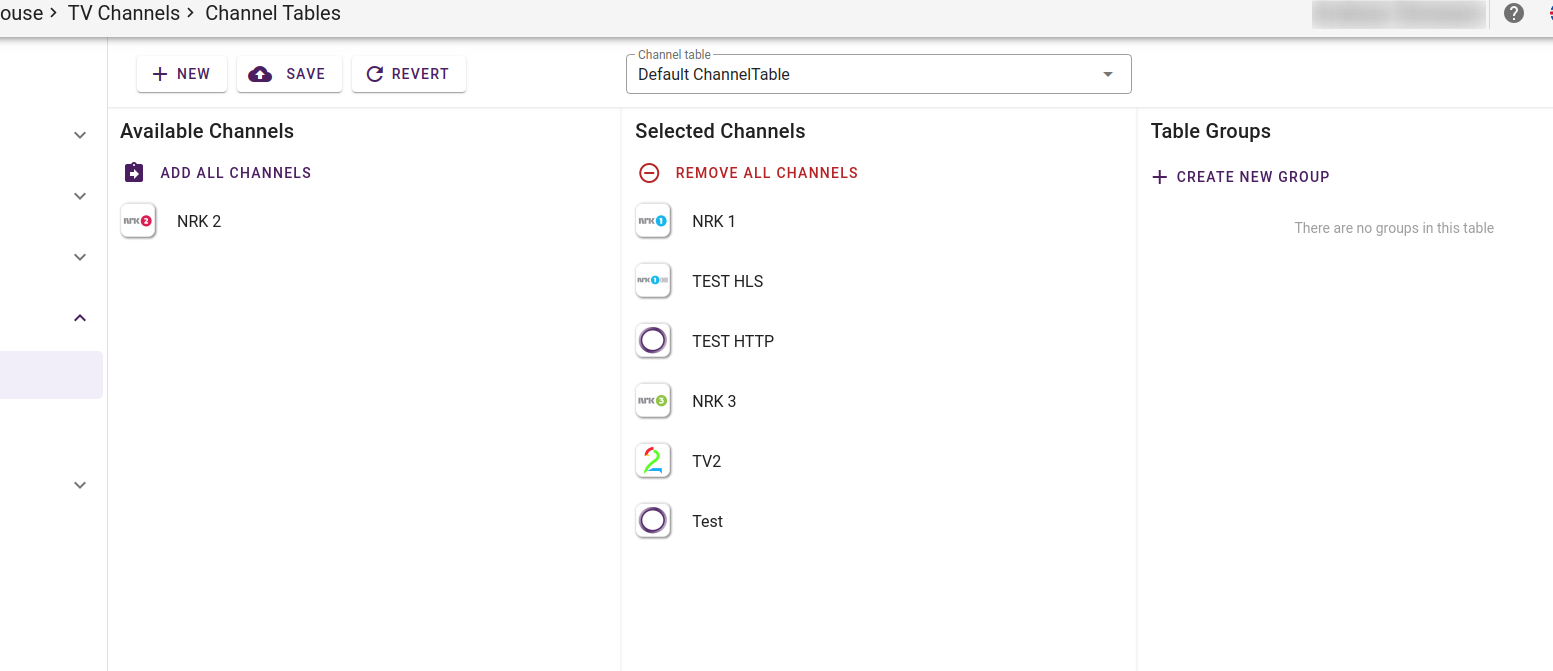Select Channel Tables in the breadcrumb
Viewport: 1553px width, 671px height.
pos(272,13)
